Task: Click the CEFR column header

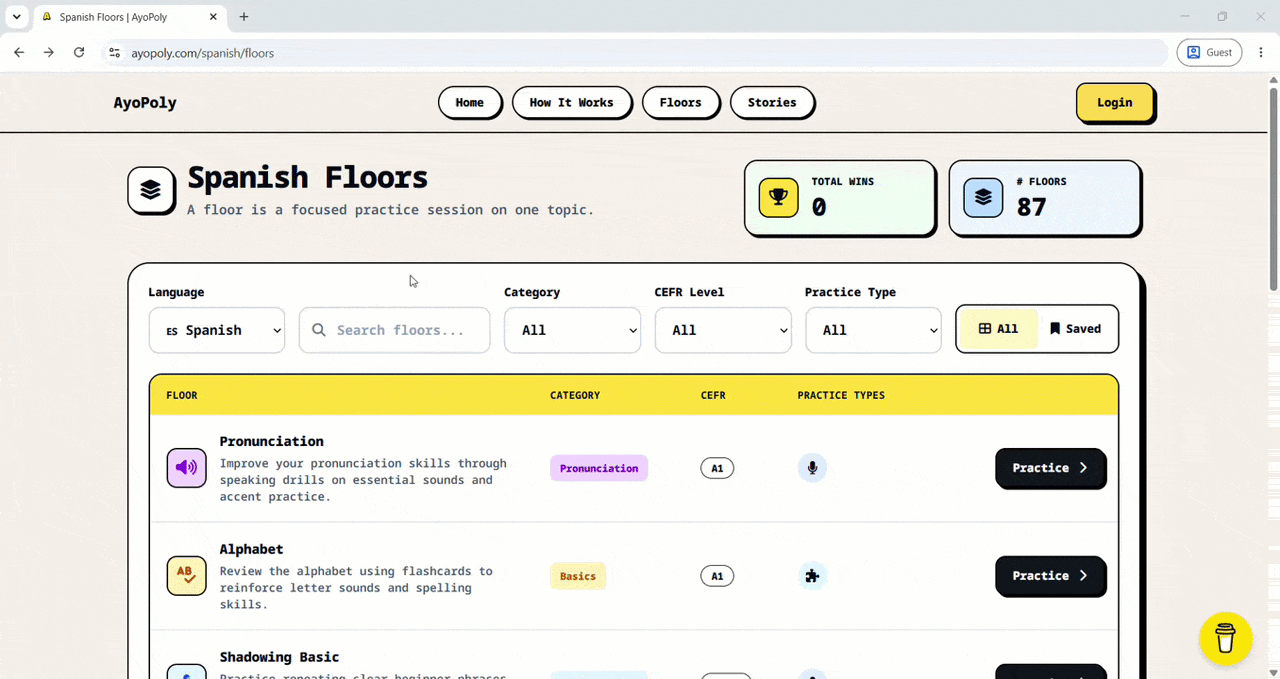Action: click(x=713, y=395)
